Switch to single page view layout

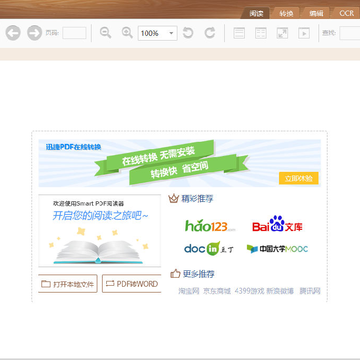click(x=239, y=33)
